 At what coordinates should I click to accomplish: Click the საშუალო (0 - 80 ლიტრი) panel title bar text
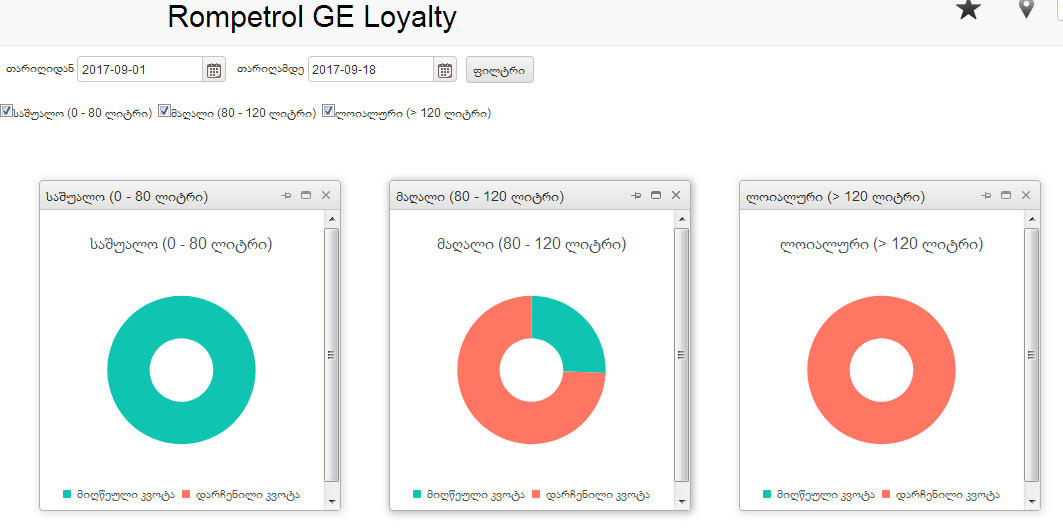[x=127, y=197]
